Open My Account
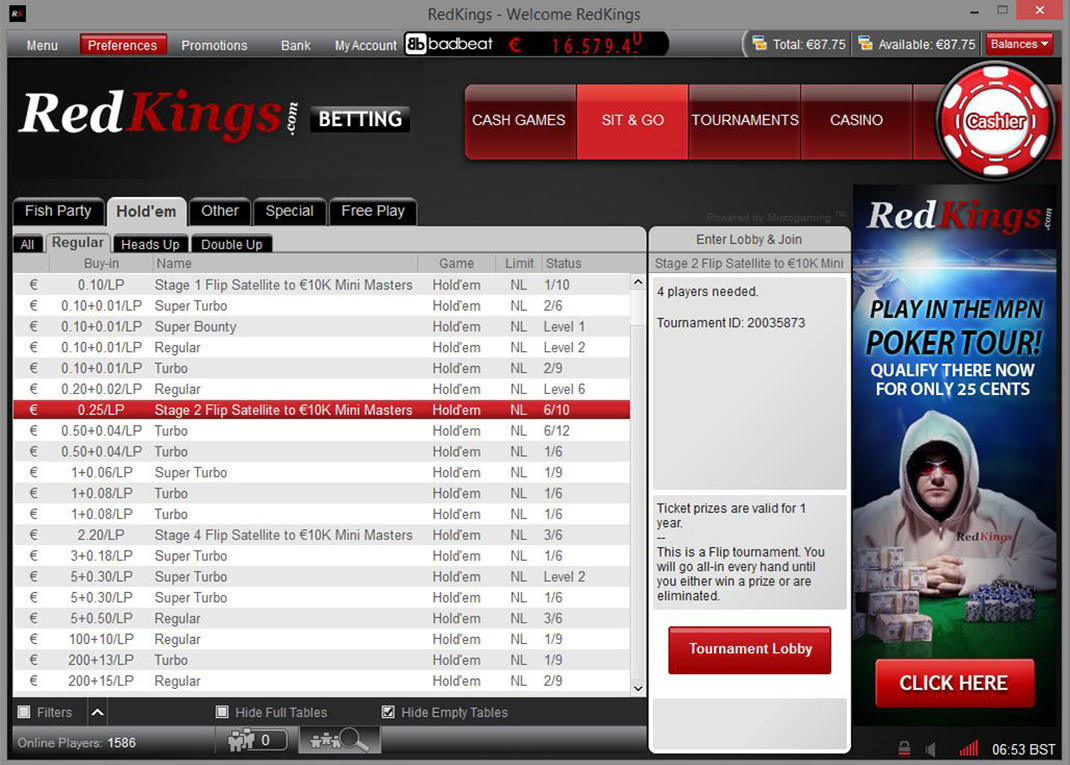 (365, 45)
